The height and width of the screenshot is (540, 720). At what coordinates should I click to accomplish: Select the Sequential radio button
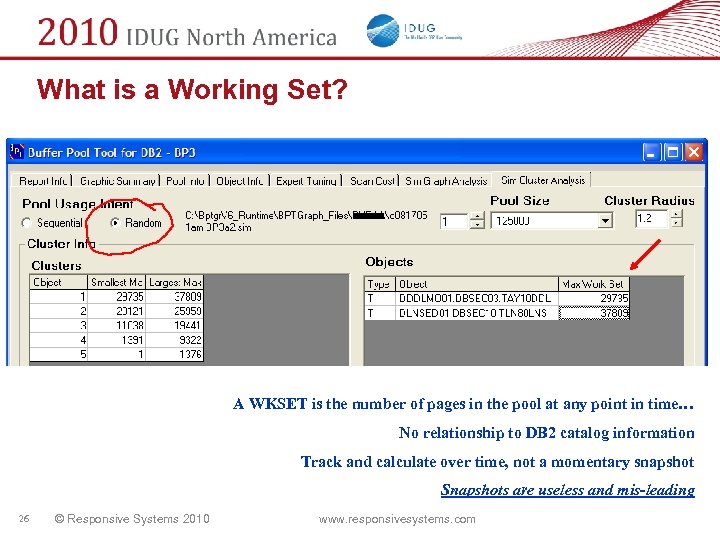26,223
